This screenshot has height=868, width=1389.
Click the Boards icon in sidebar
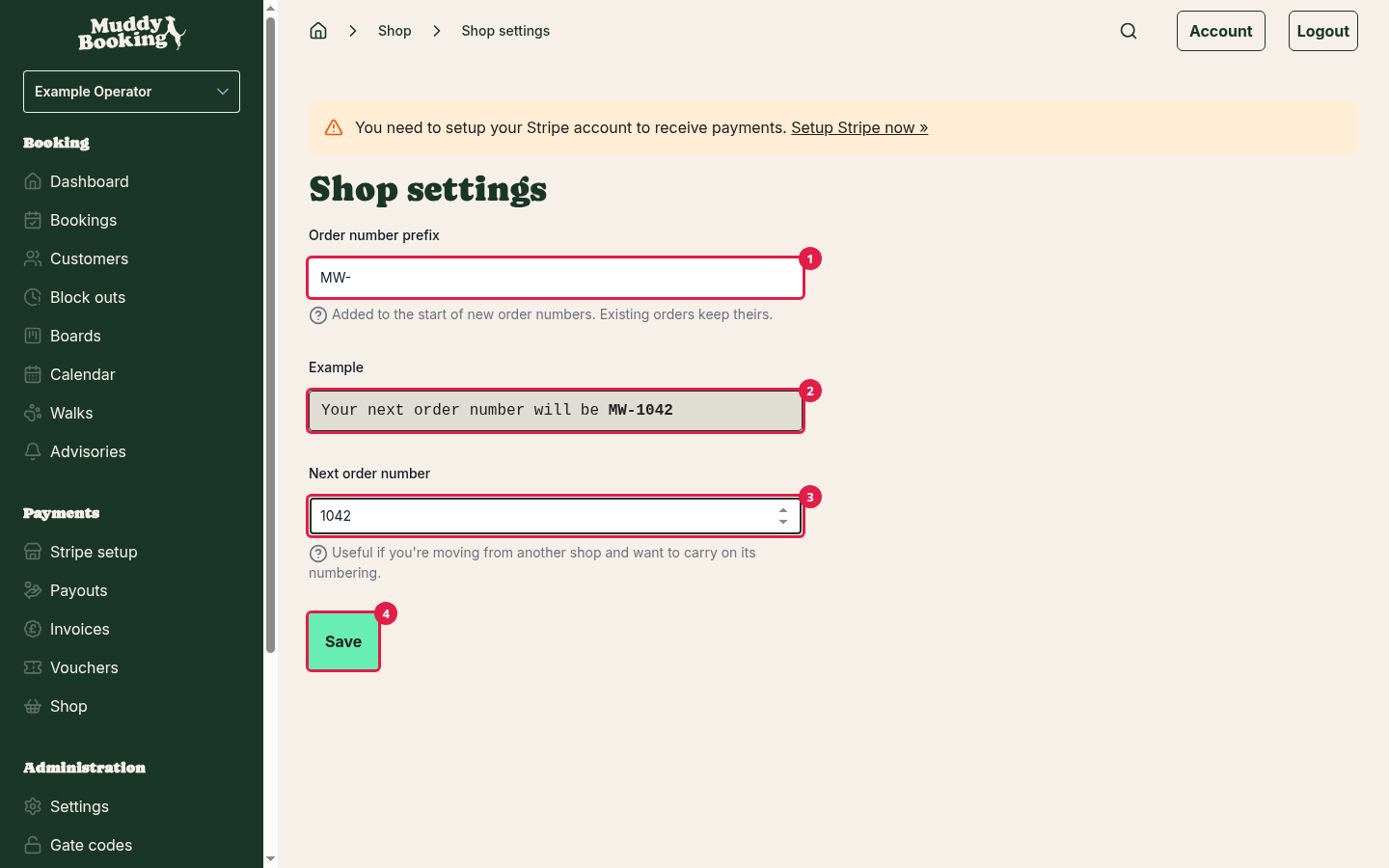pyautogui.click(x=33, y=336)
